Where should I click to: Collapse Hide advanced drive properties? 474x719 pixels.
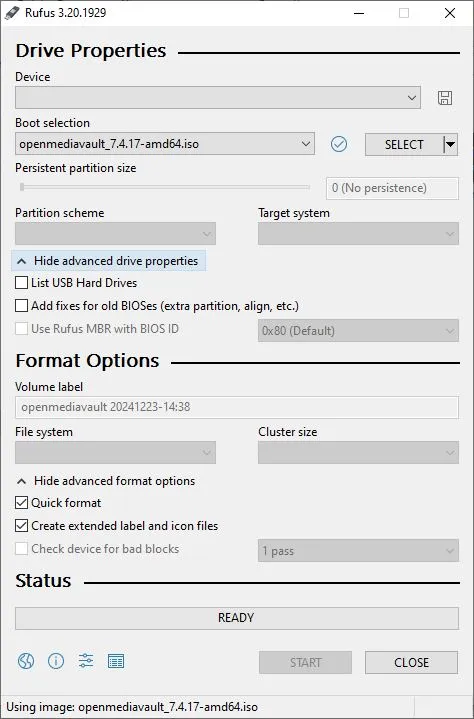pyautogui.click(x=109, y=261)
